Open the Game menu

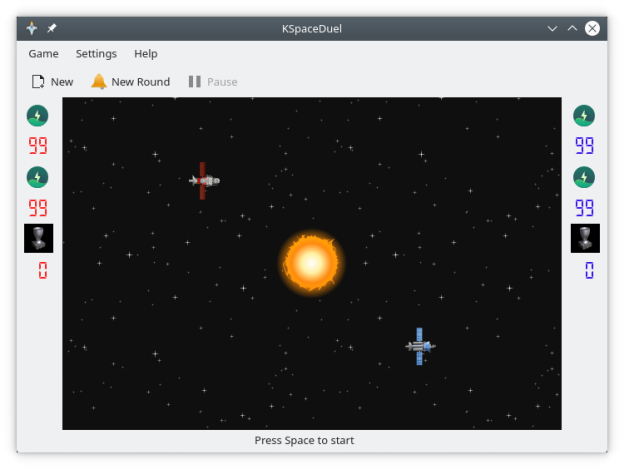tap(43, 54)
